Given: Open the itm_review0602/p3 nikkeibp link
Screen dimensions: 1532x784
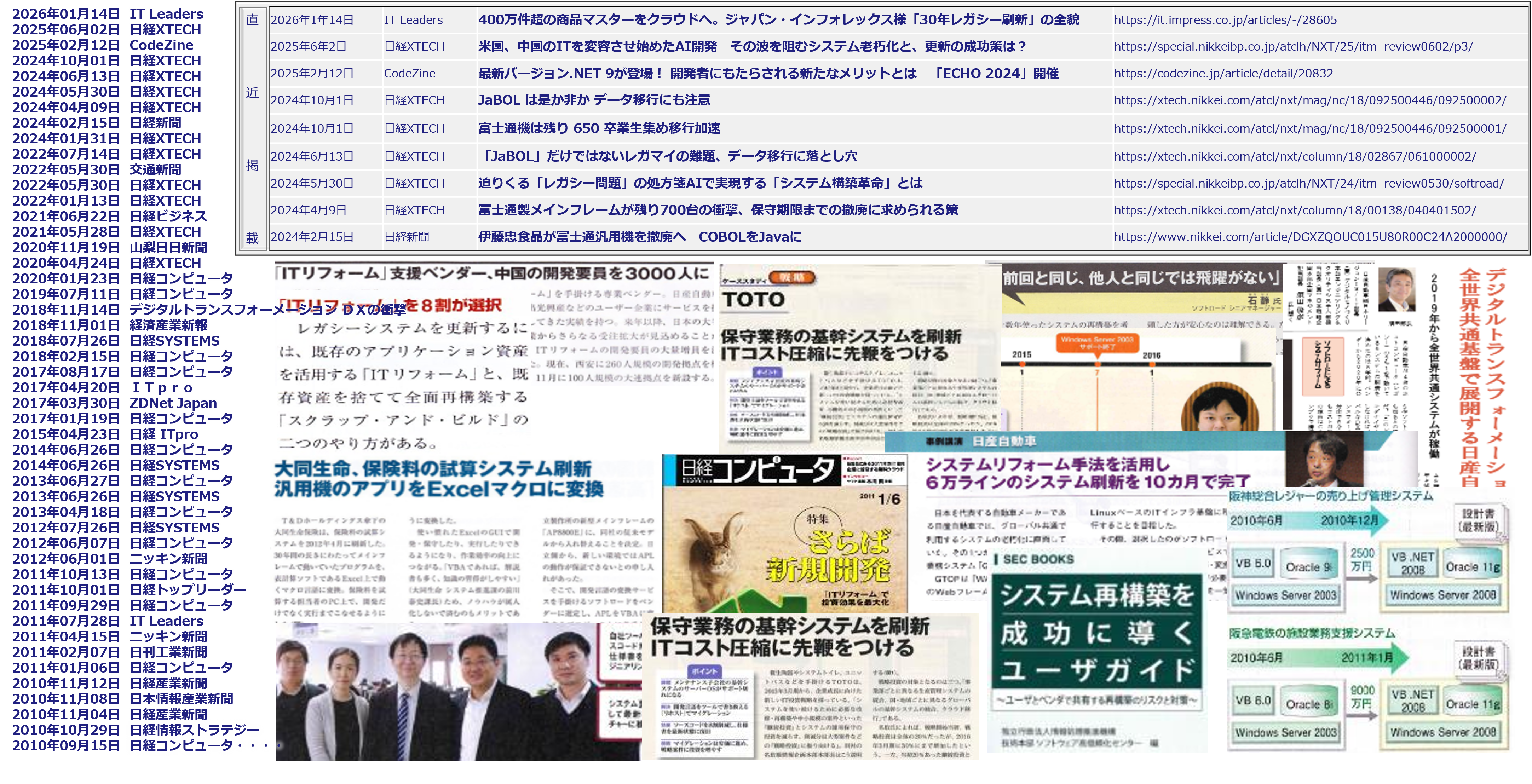Looking at the screenshot, I should pos(1293,46).
